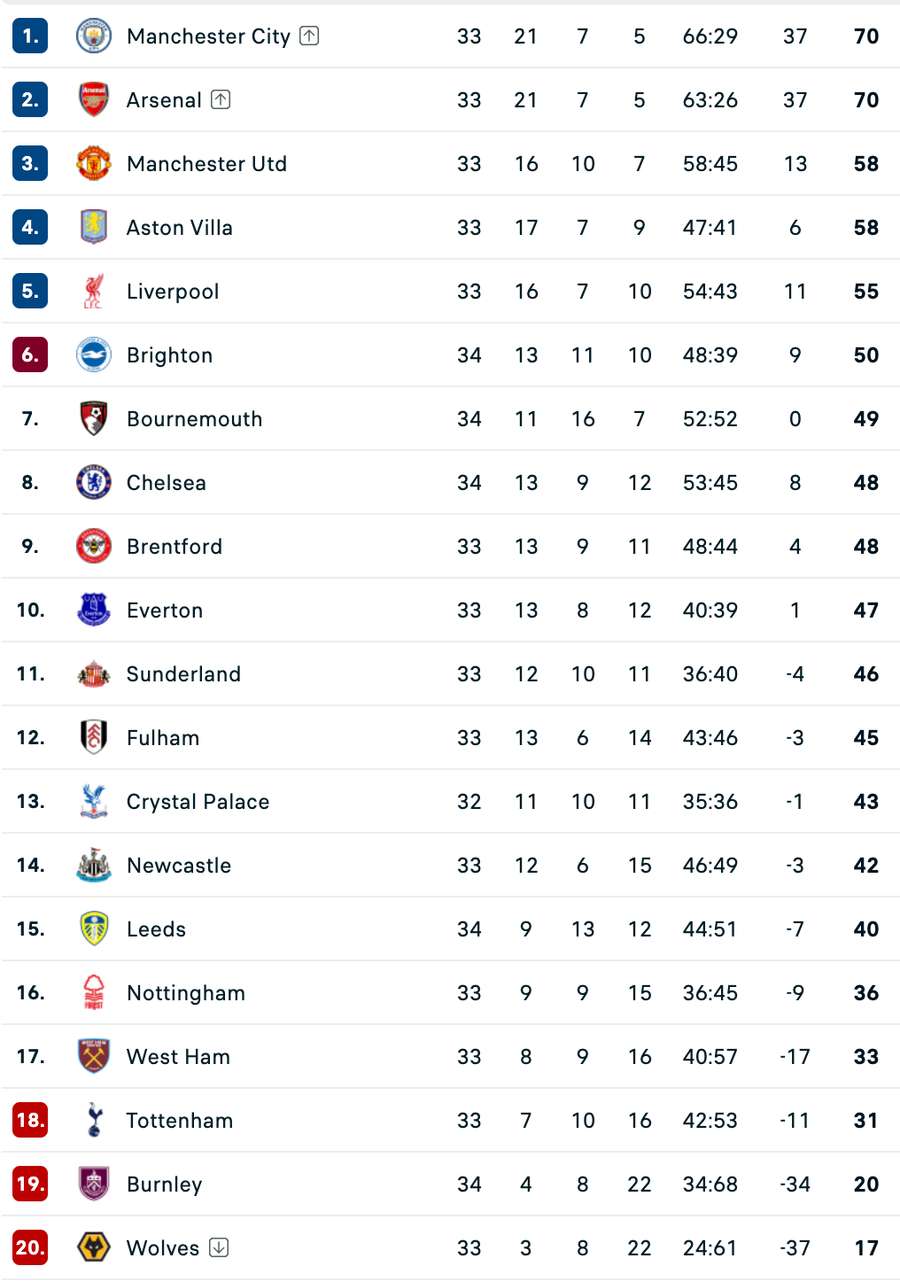Click the Wolves club crest

pos(93,1248)
